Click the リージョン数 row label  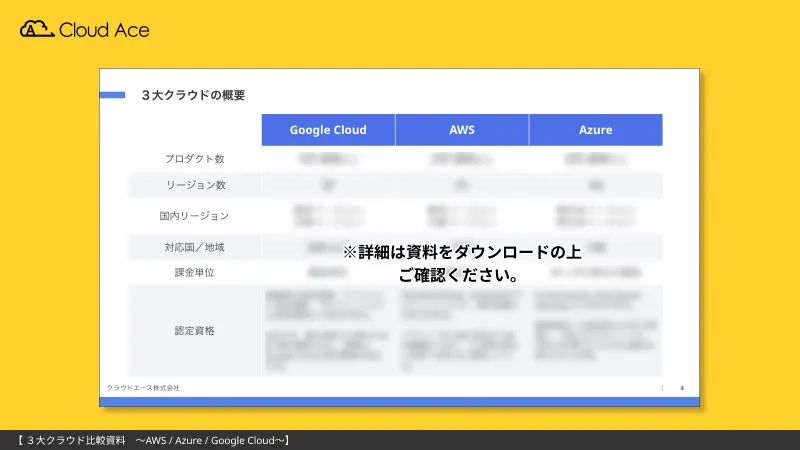pos(195,185)
